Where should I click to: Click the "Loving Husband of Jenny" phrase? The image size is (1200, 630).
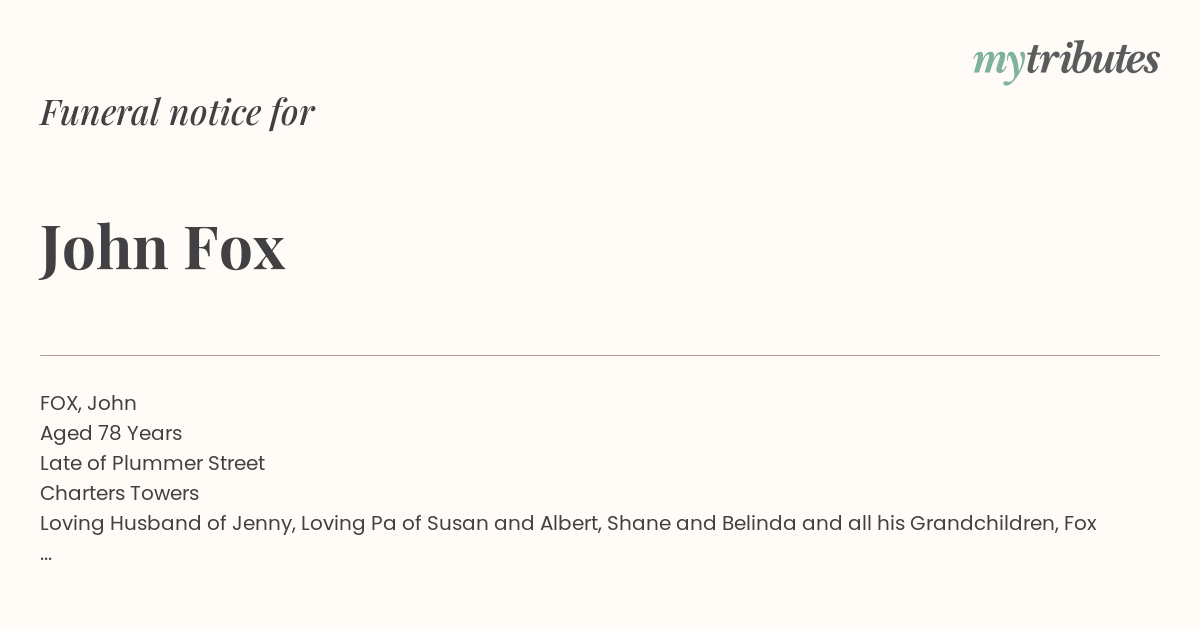pyautogui.click(x=166, y=523)
